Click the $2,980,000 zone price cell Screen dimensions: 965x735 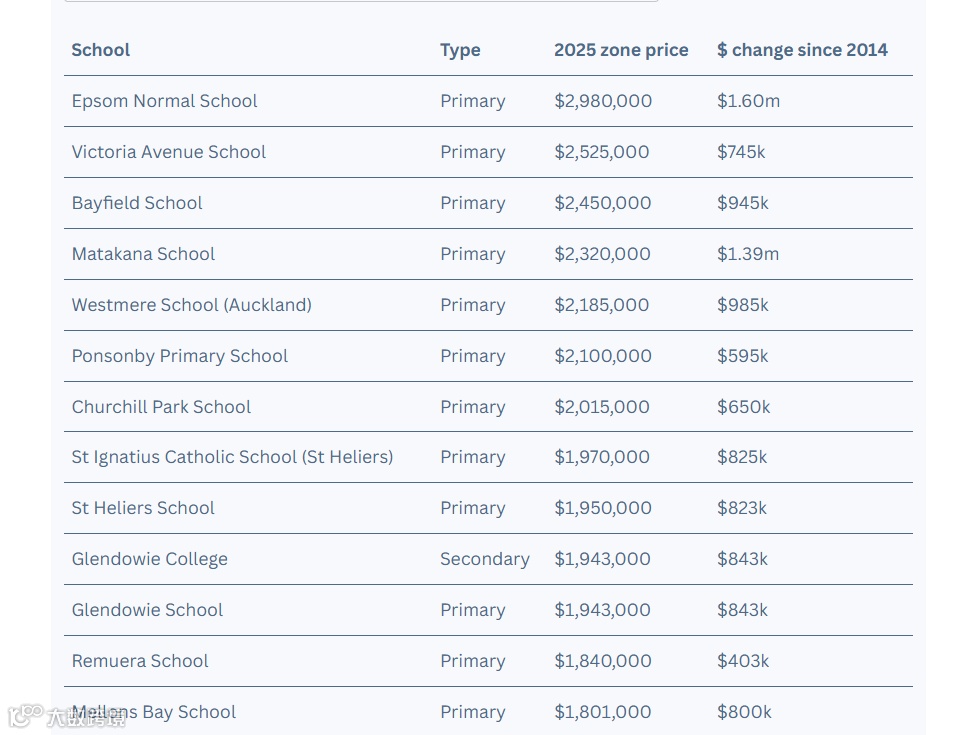[x=603, y=101]
